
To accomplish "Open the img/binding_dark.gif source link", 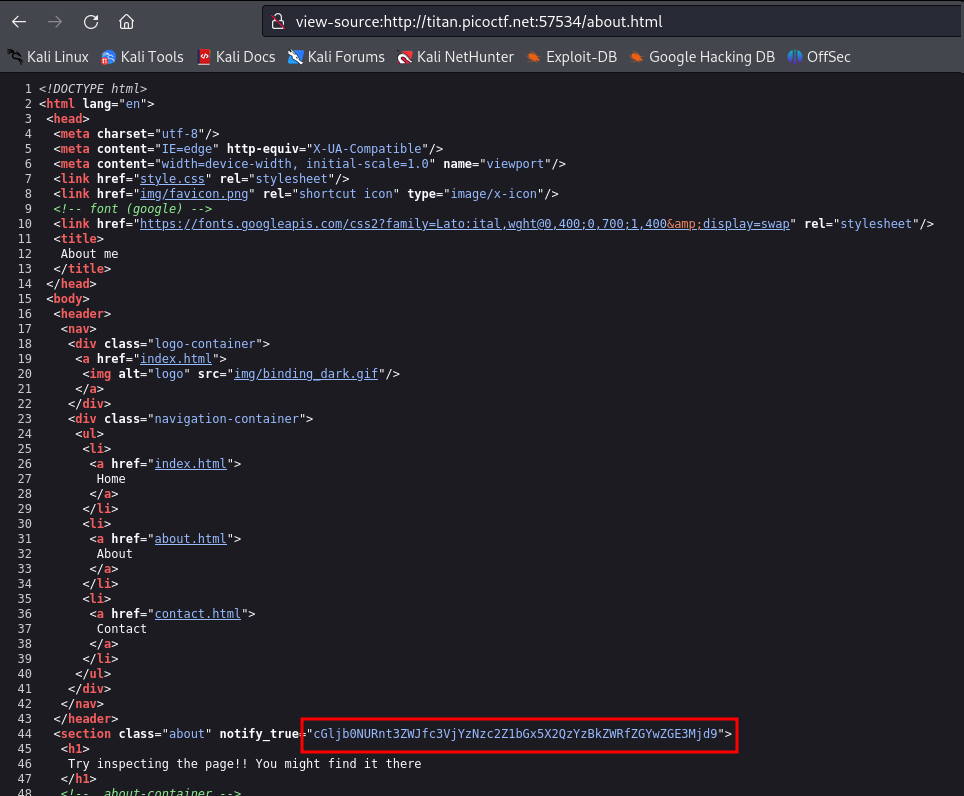I will (x=306, y=374).
